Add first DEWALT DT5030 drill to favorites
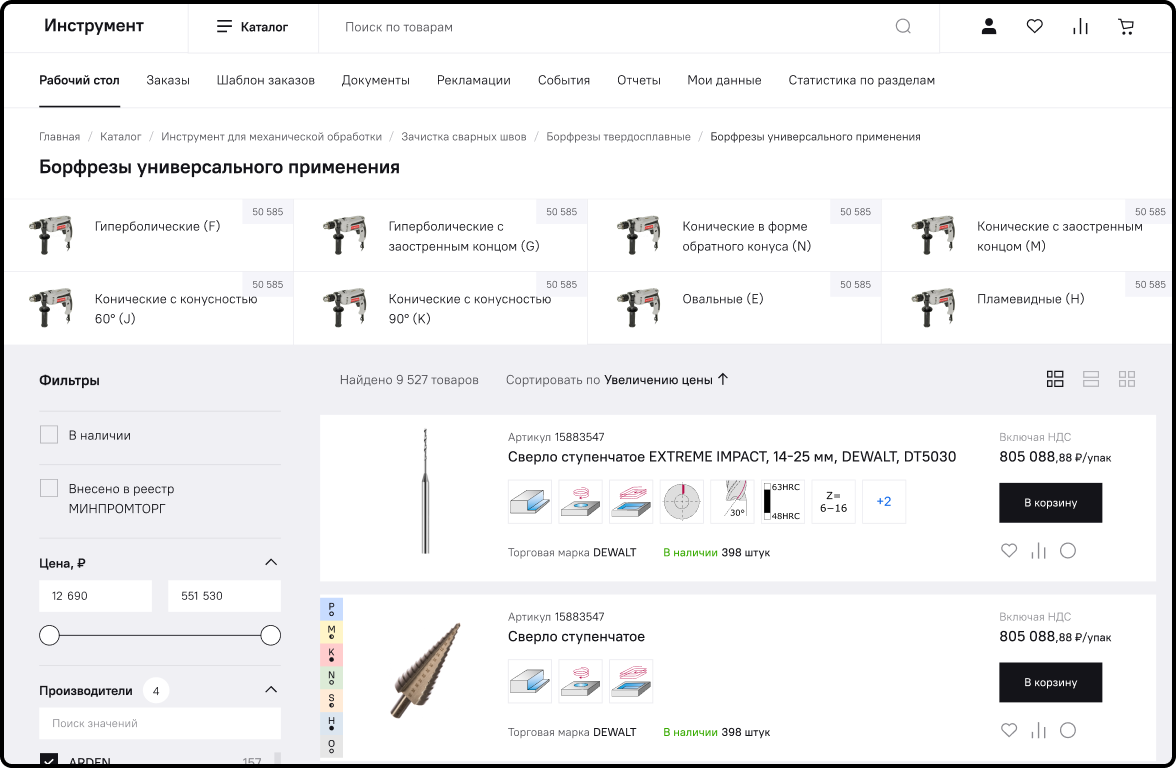 tap(1009, 550)
